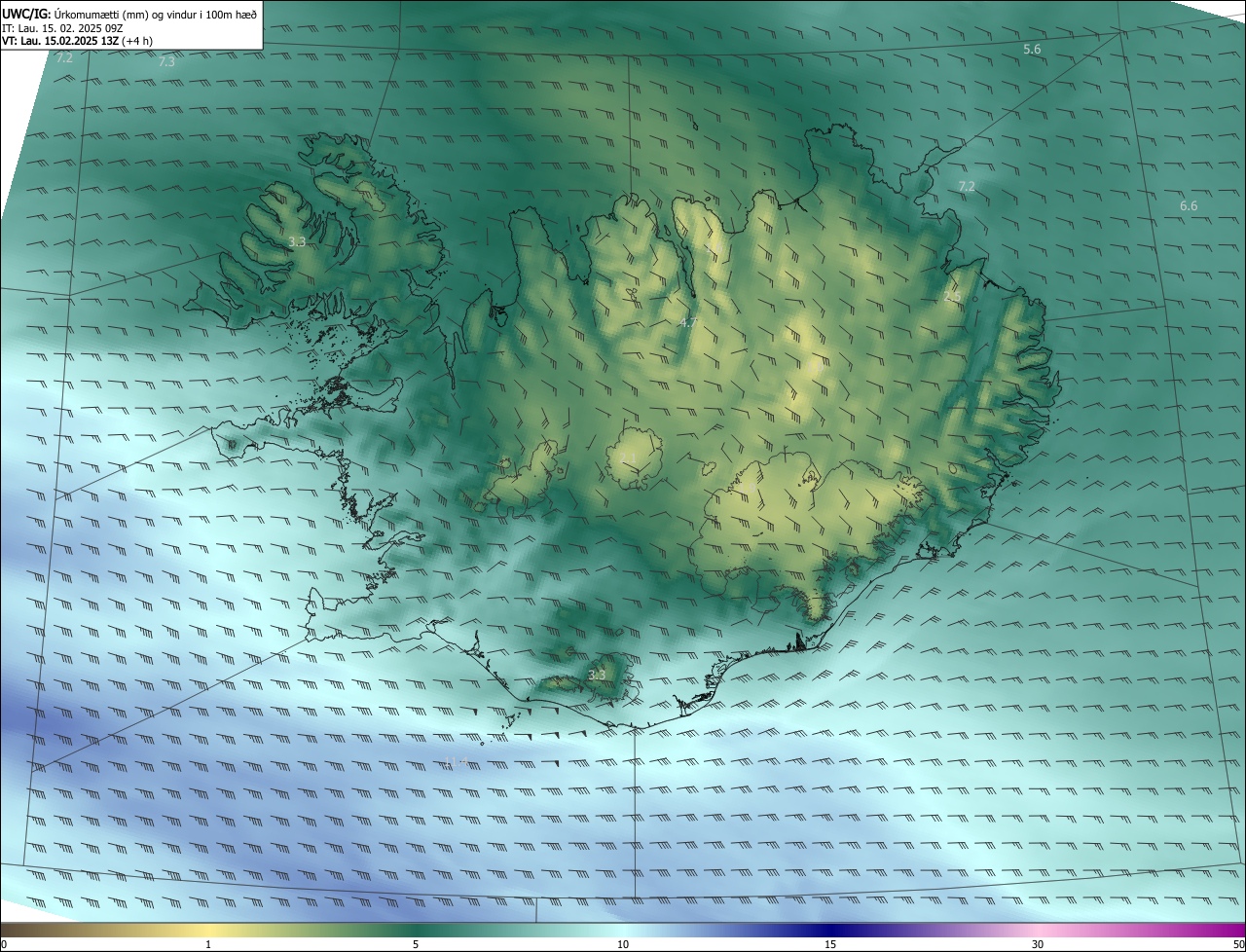Viewport: 1246px width, 952px height.
Task: Click the 4.7 value over north-central Iceland
Action: (689, 322)
